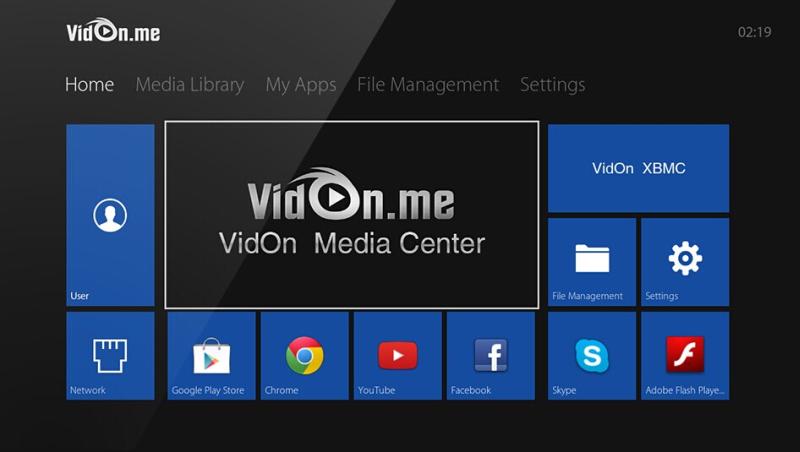Open the Settings tab in navigation
This screenshot has width=800, height=452.
tap(552, 85)
